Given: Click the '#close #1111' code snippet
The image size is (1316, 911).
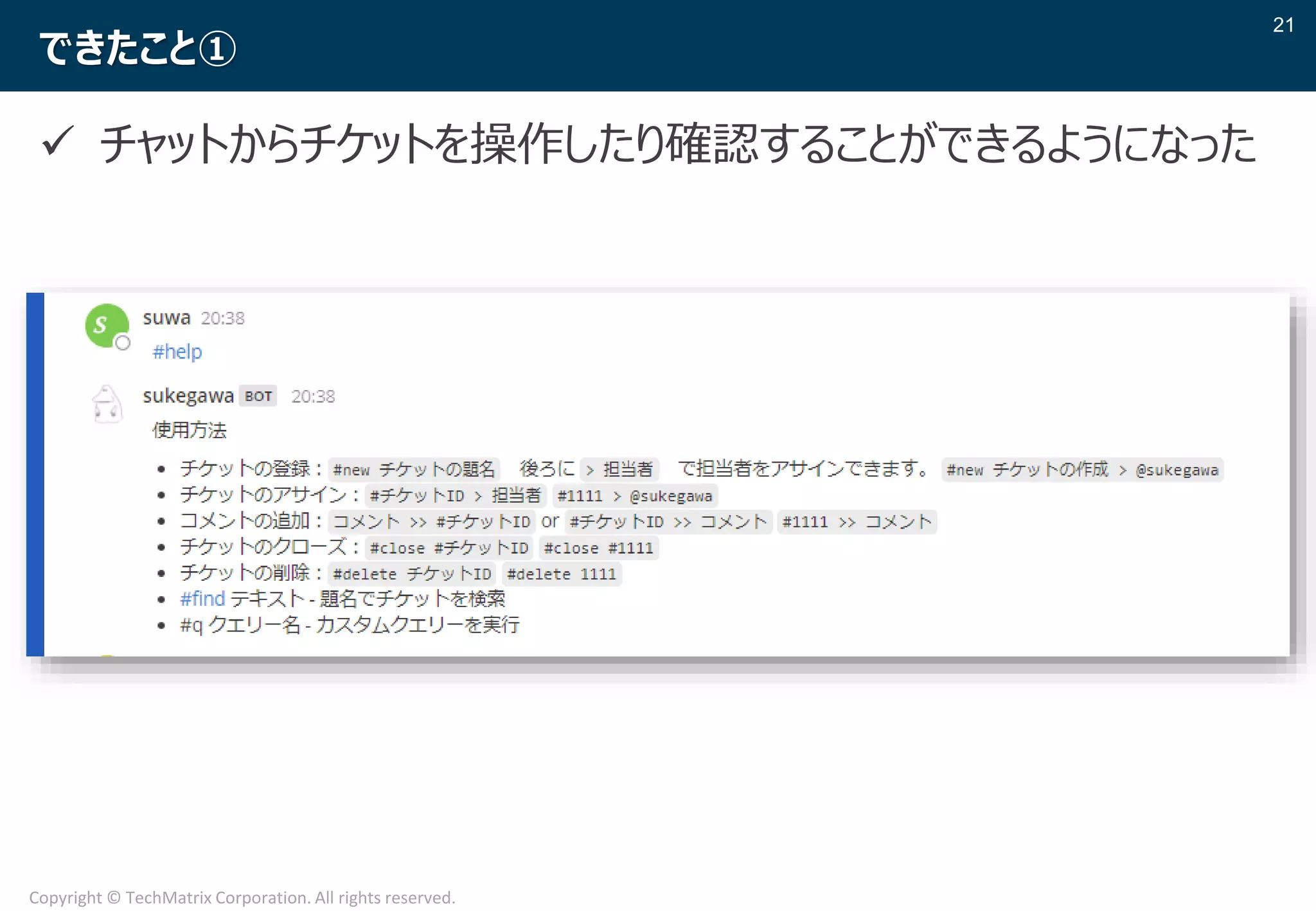Looking at the screenshot, I should (x=598, y=548).
